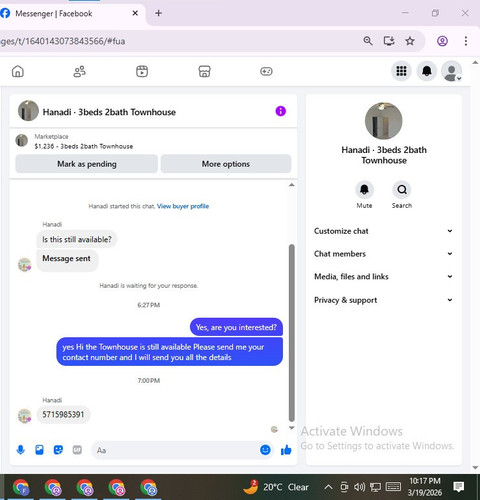The image size is (480, 500).
Task: Attach a photo file icon
Action: 39,450
